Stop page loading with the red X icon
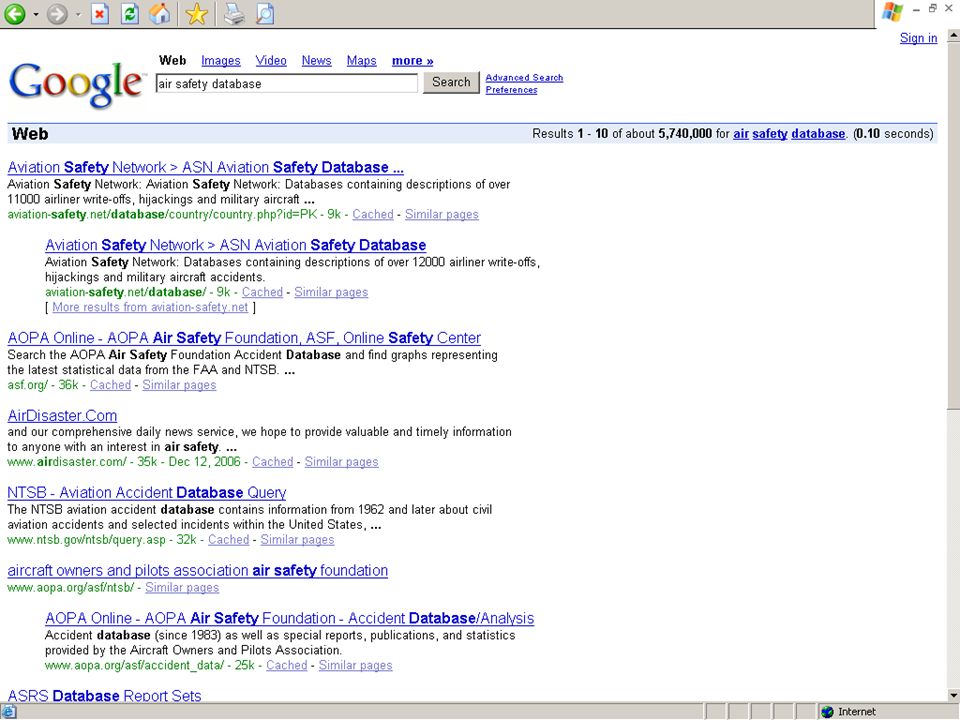 (100, 13)
